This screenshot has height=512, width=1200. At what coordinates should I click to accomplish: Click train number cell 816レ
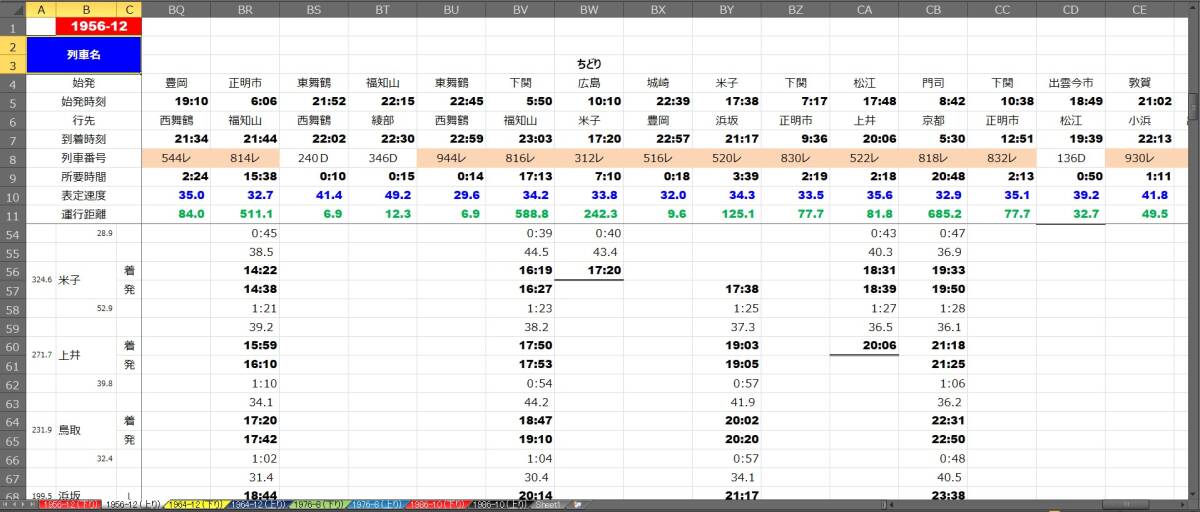pyautogui.click(x=520, y=158)
